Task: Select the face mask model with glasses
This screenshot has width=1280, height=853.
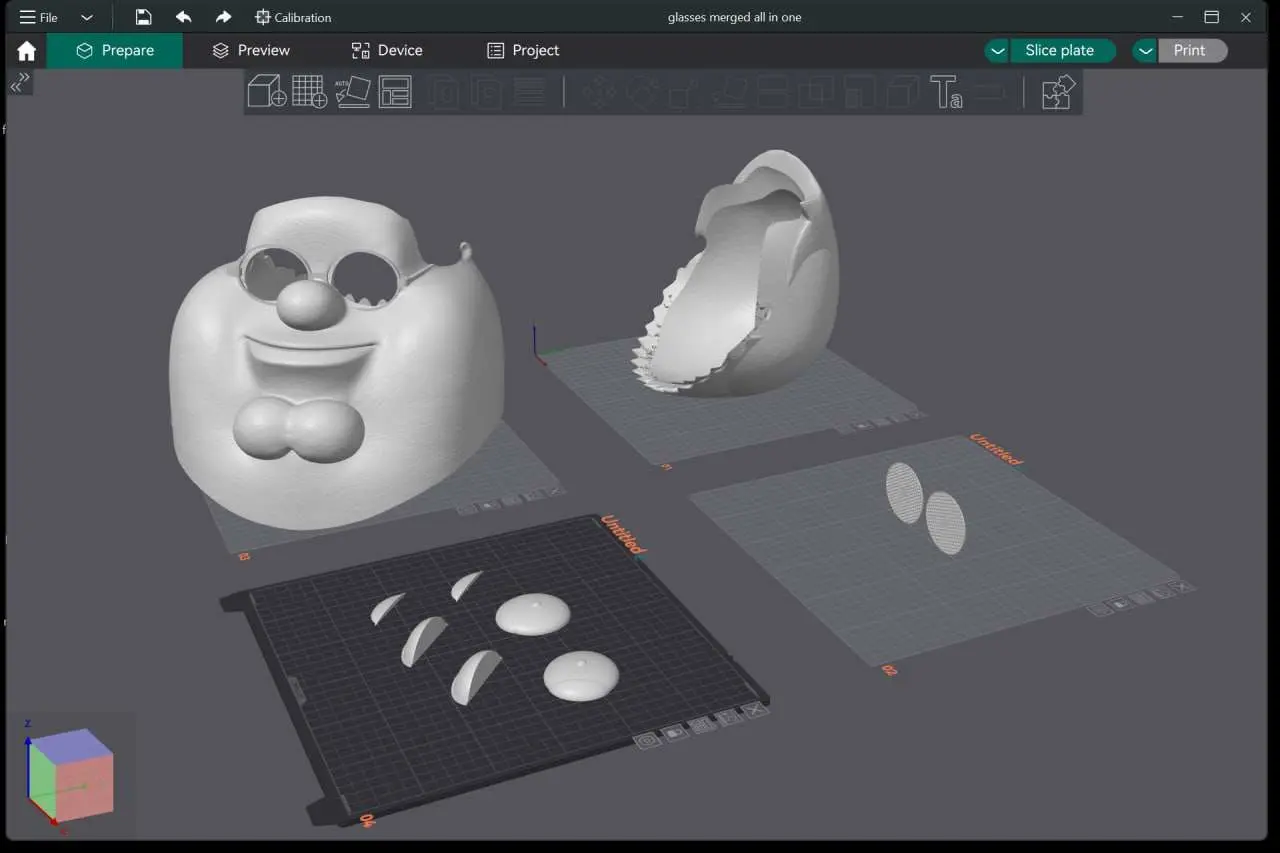Action: coord(335,365)
